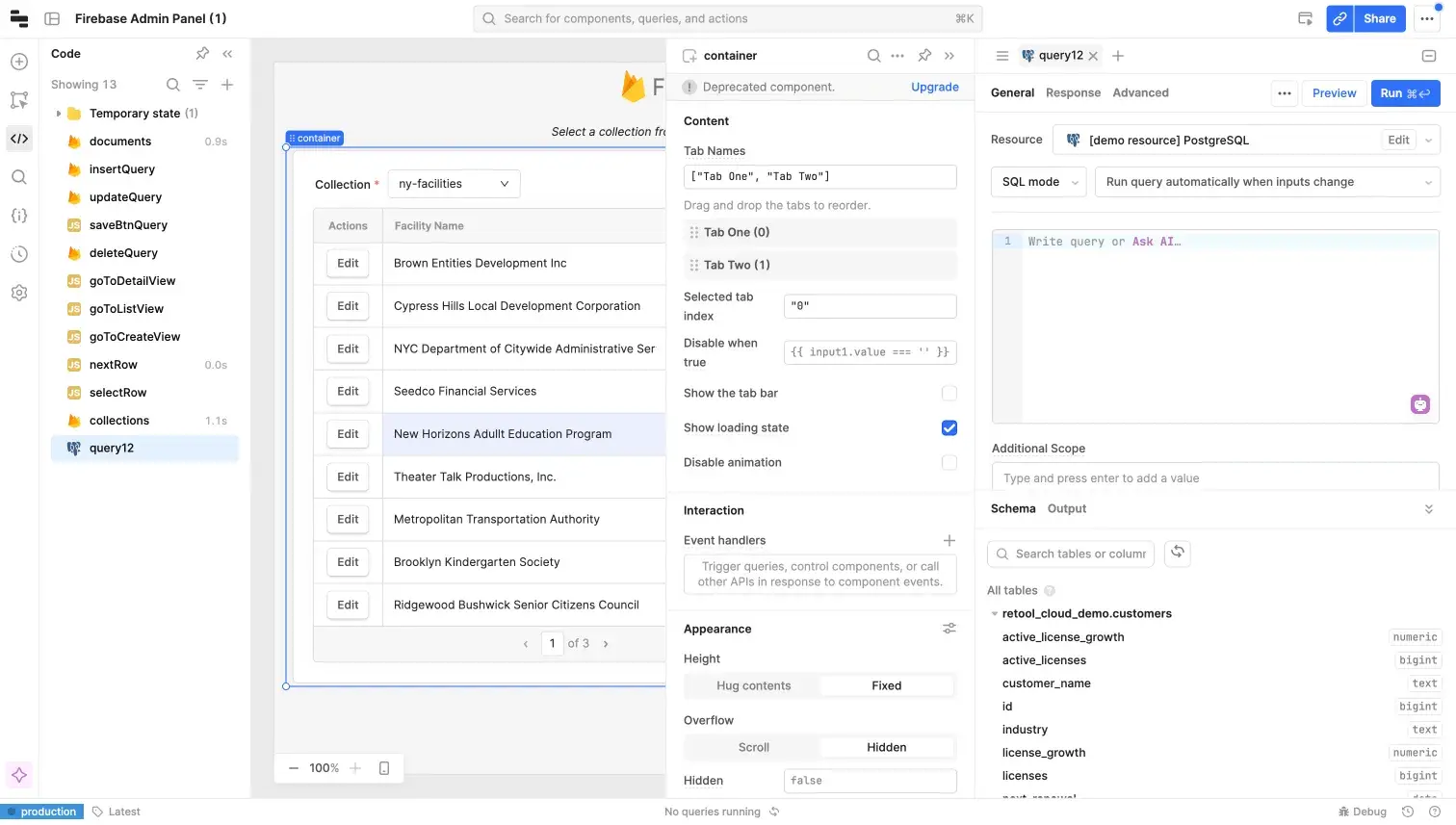This screenshot has width=1456, height=825.
Task: Open the history clock sidebar icon
Action: [x=19, y=254]
